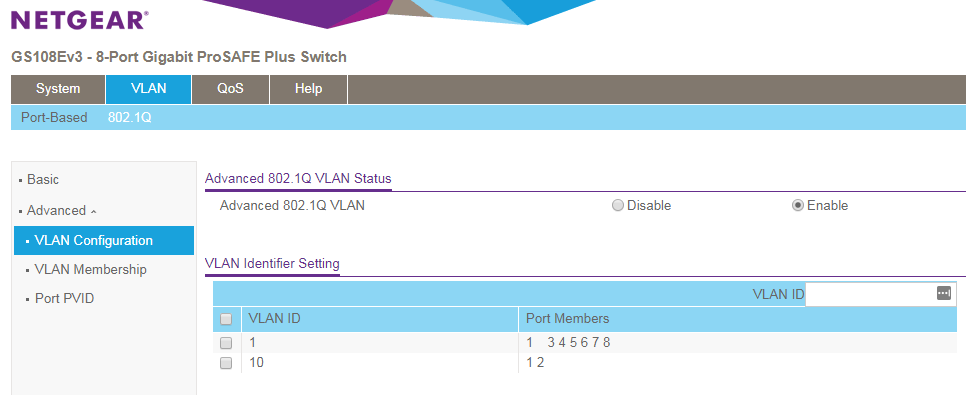Open VLAN Membership page
The height and width of the screenshot is (395, 966).
[90, 270]
